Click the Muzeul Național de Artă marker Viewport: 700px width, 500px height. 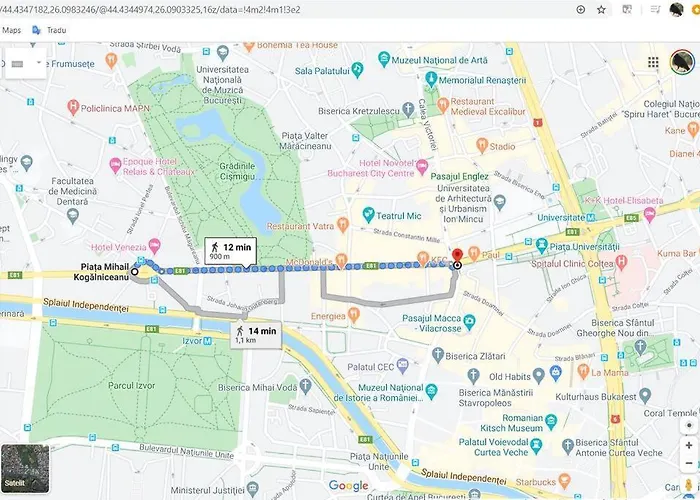383,58
